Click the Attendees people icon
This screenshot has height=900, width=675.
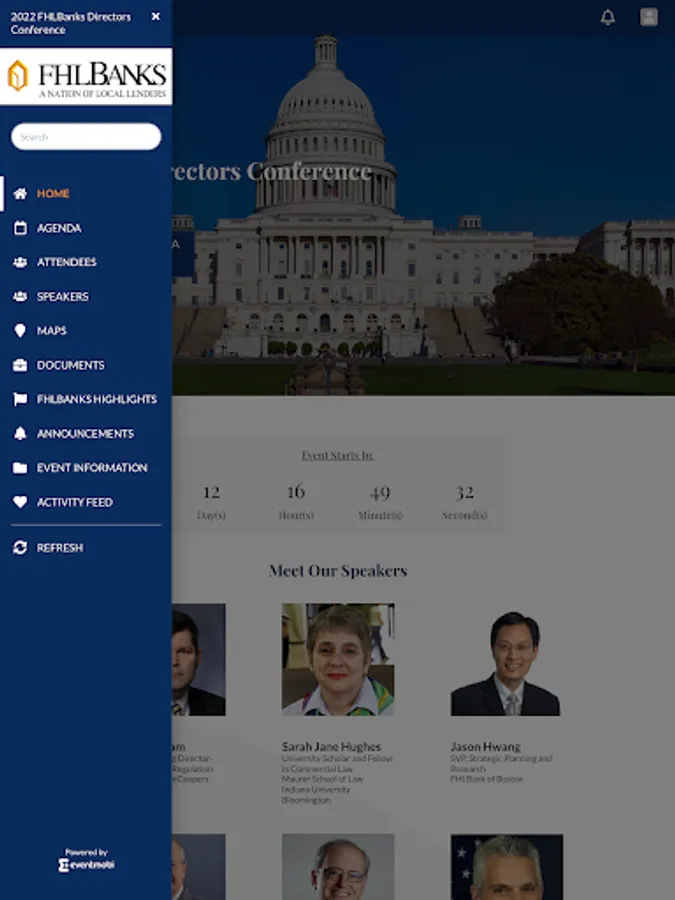click(x=20, y=262)
